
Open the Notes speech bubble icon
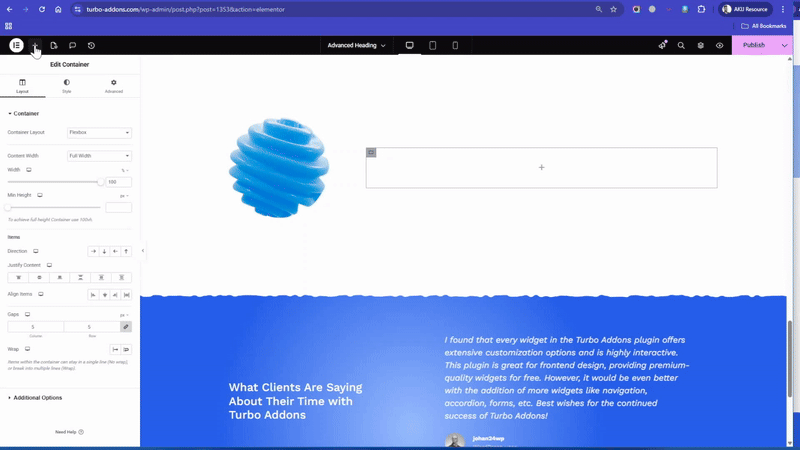72,45
